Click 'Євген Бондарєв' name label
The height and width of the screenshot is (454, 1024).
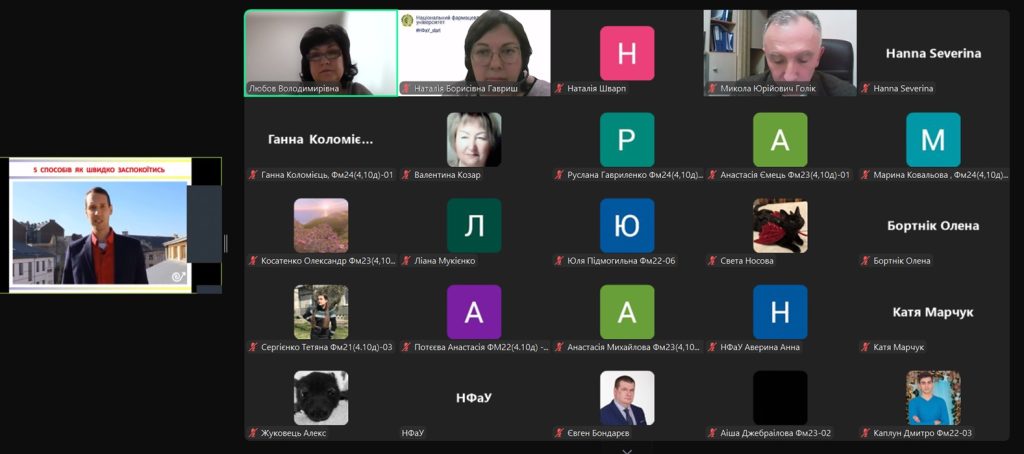click(x=599, y=432)
